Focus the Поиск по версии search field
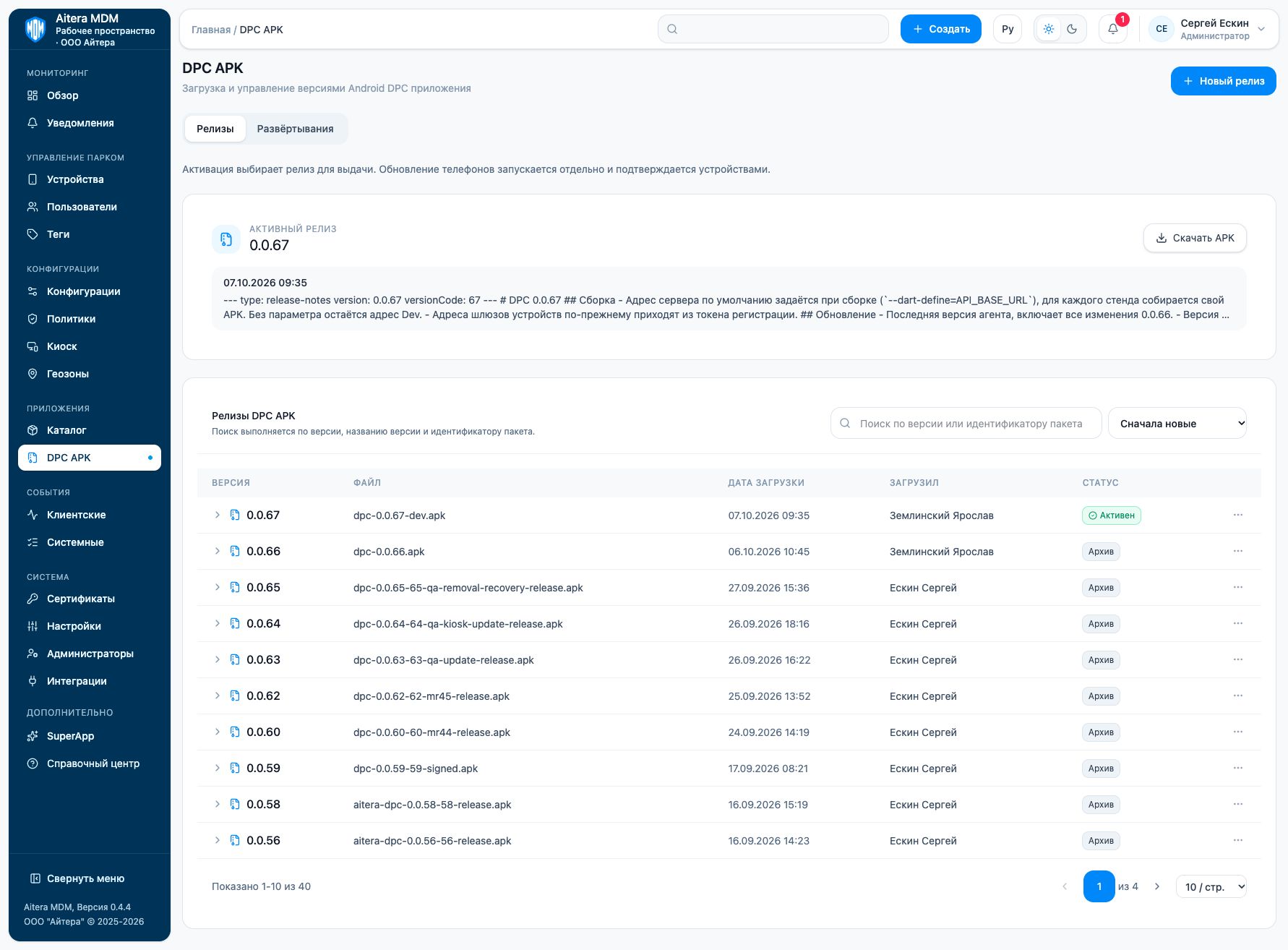 point(966,424)
